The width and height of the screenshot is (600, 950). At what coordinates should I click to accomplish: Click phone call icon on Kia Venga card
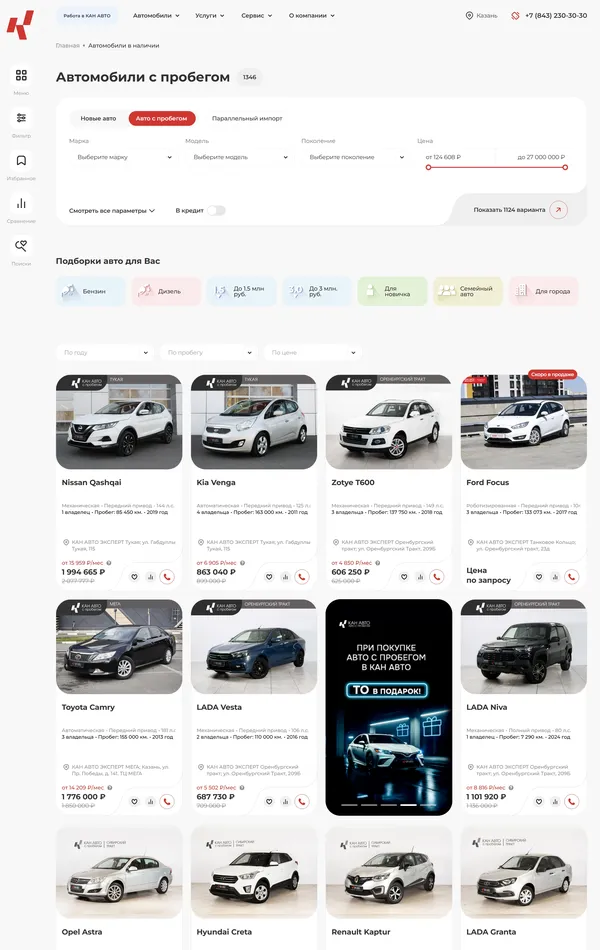pyautogui.click(x=301, y=576)
